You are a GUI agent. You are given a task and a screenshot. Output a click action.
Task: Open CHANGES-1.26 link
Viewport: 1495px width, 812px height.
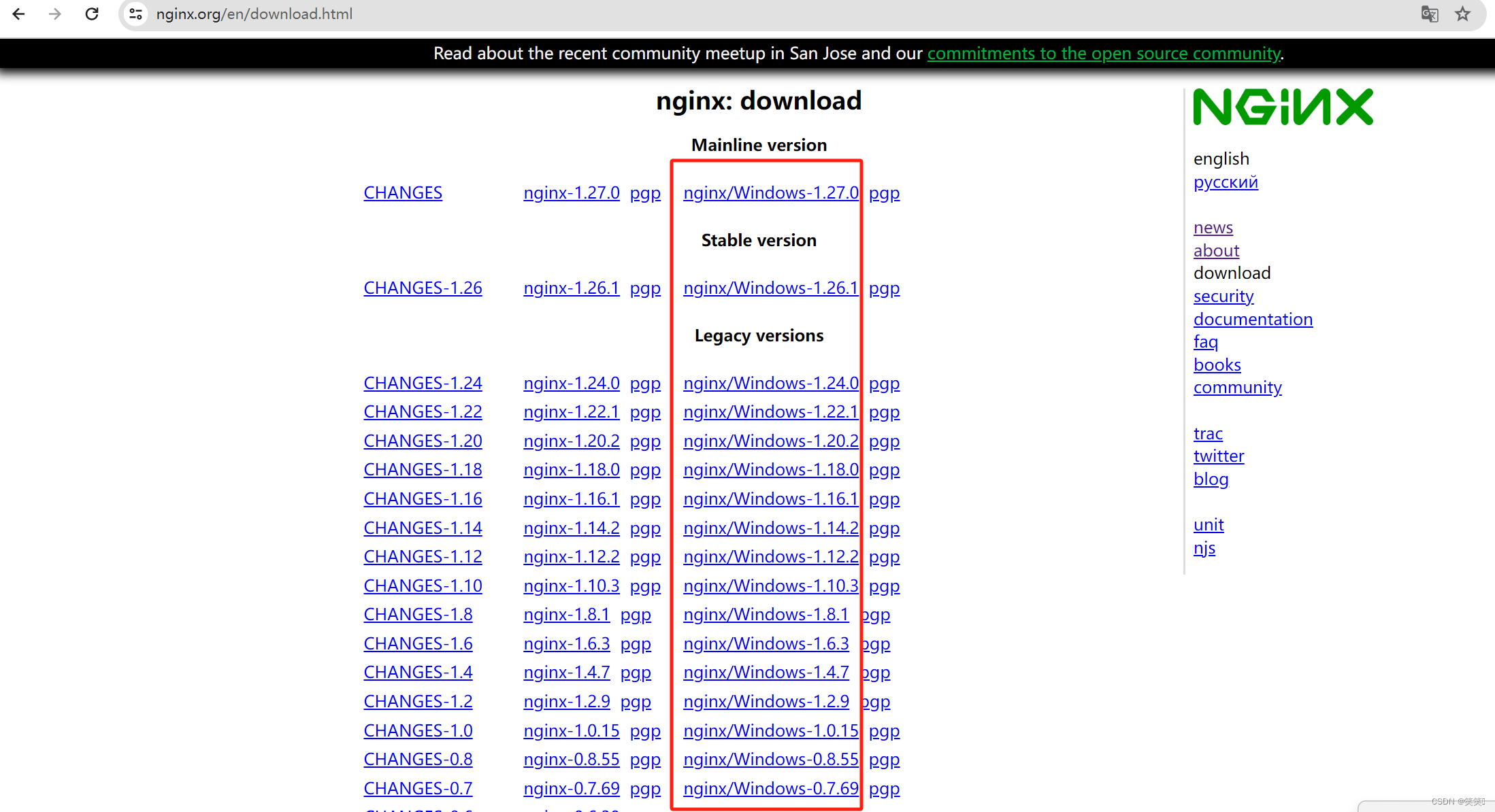click(423, 288)
